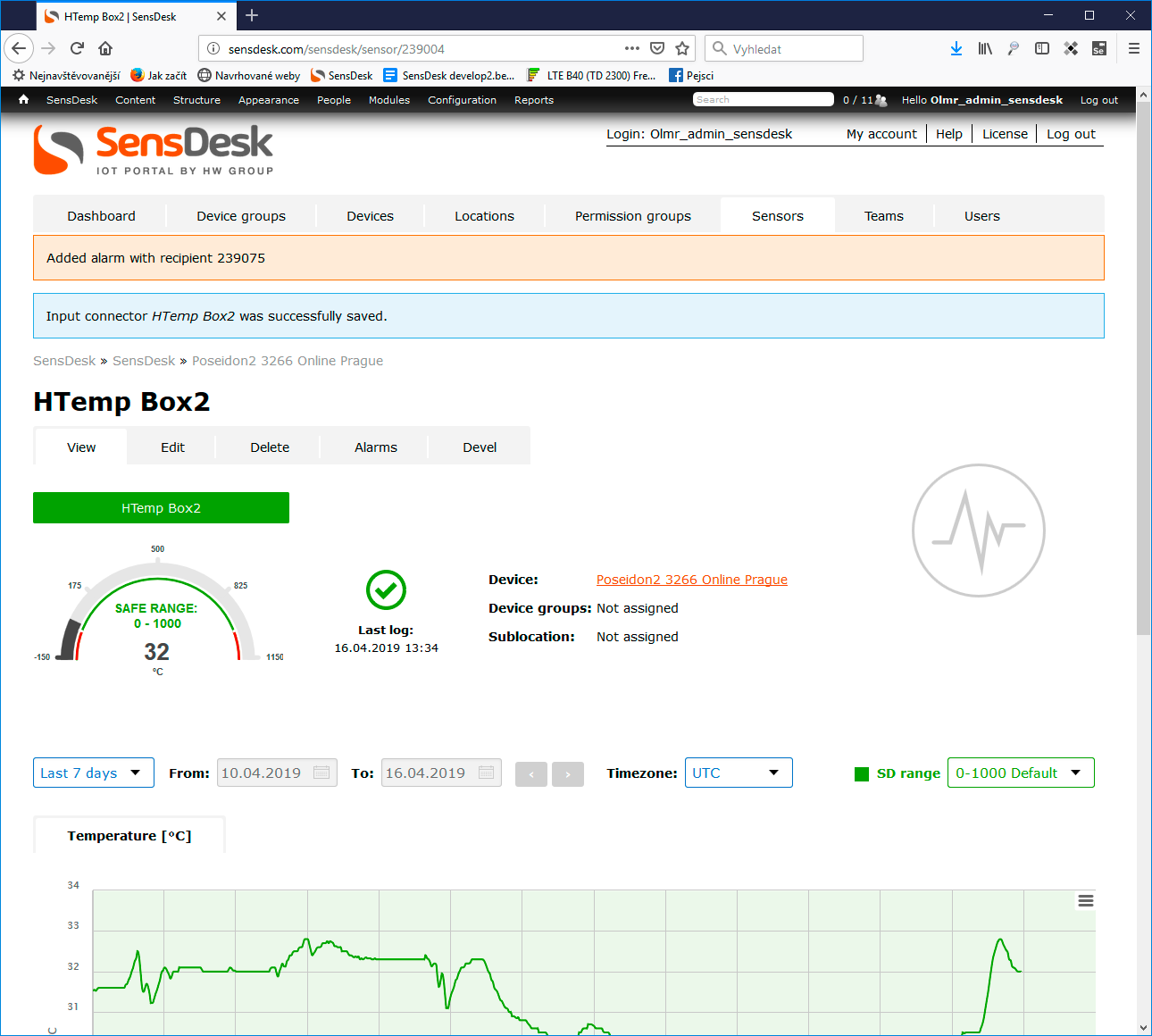Viewport: 1152px width, 1036px height.
Task: Open the browser home page icon
Action: [105, 48]
